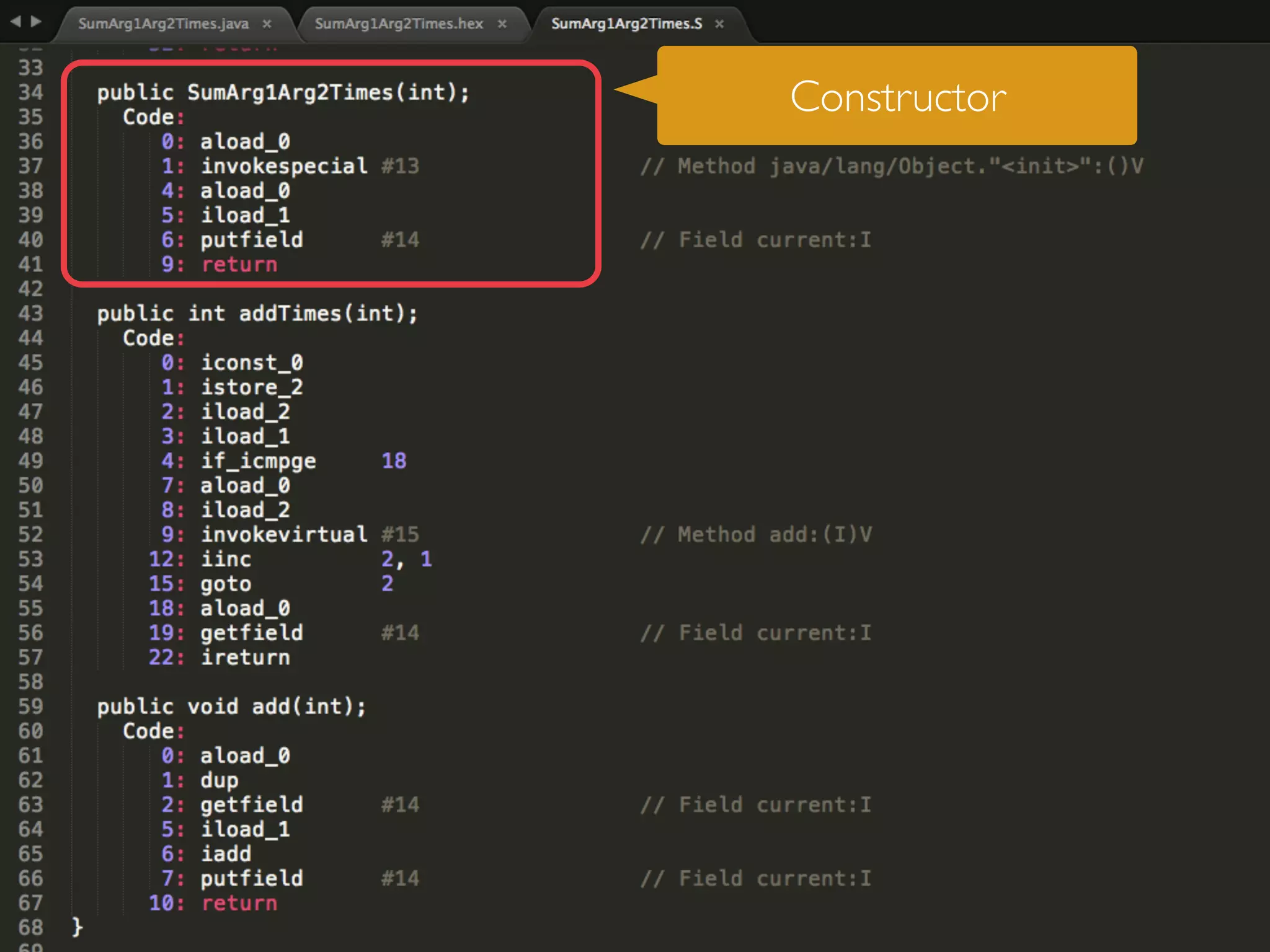Screen dimensions: 1270x952
Task: Go to the previous tab with the left arrow
Action: tap(16, 22)
